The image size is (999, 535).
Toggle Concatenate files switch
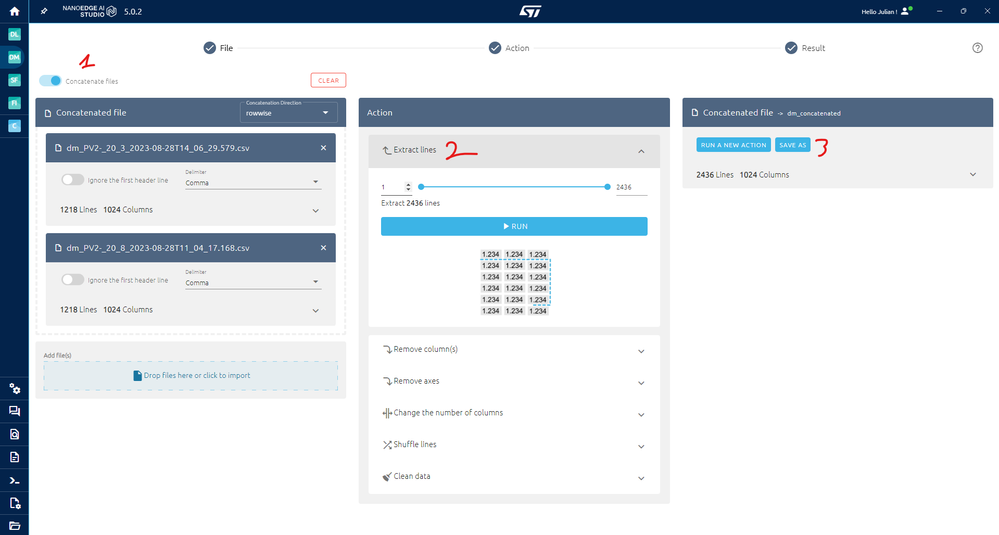coord(50,81)
